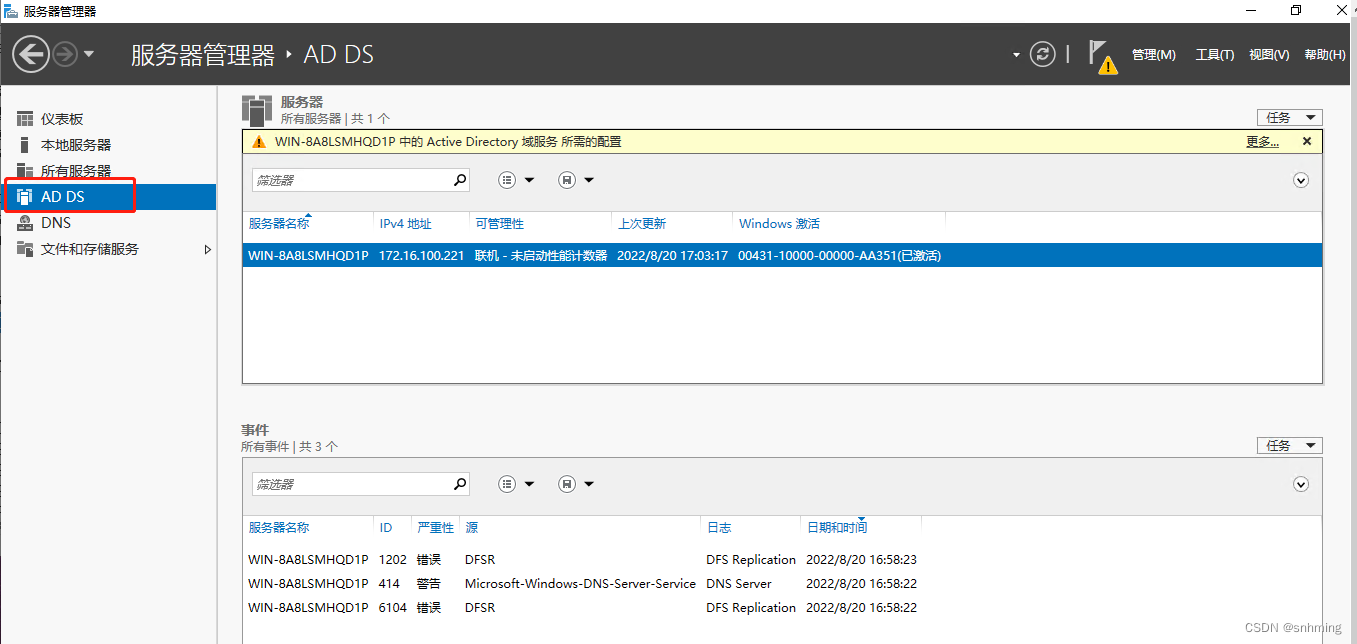
Task: Click the Server Manager title bar icon
Action: coord(11,10)
